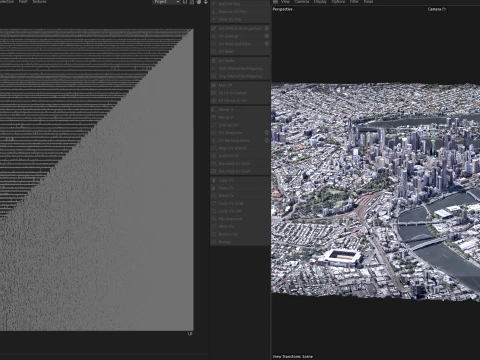The image size is (480, 360).
Task: Click the UV Weld command
Action: [240, 51]
